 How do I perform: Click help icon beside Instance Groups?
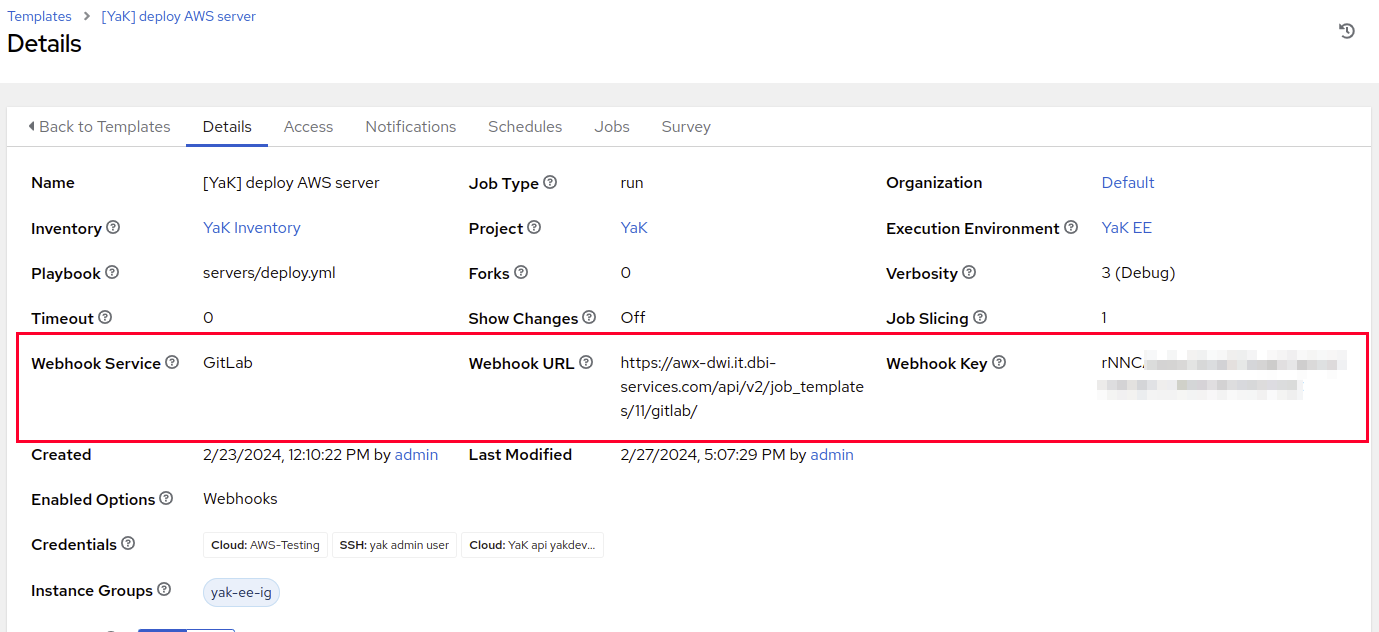pos(164,590)
